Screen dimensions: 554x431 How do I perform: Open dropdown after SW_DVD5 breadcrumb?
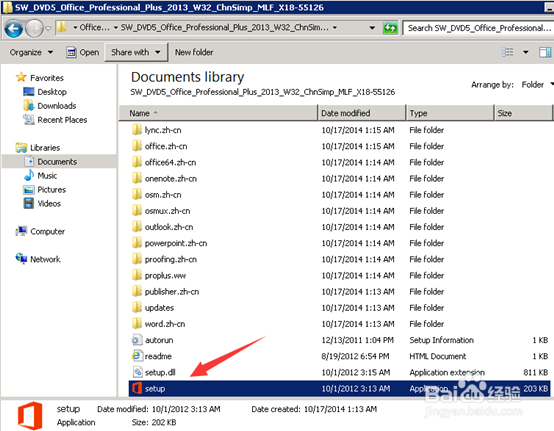335,28
